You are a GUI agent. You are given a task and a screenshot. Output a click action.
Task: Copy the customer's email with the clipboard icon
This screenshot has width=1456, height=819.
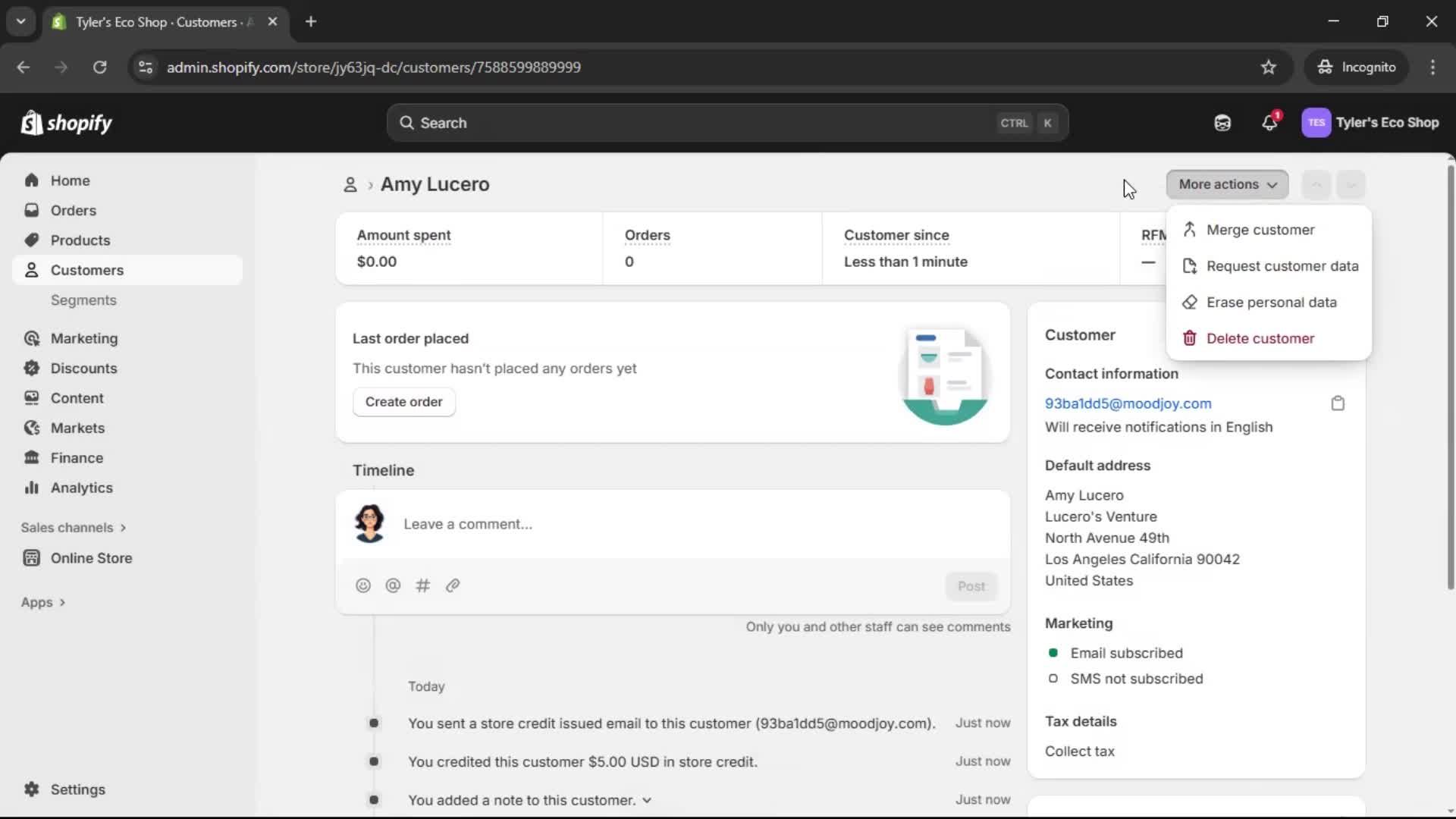1337,403
